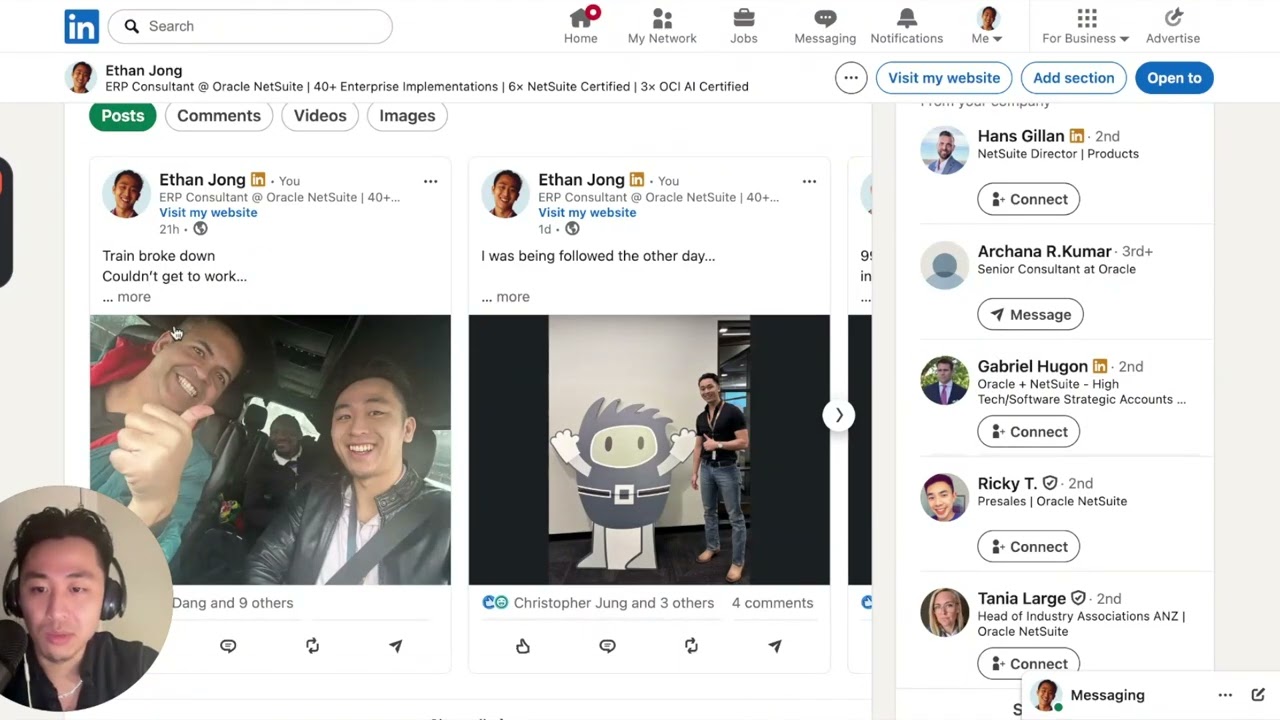Repost the Train broke down post
This screenshot has height=720, width=1280.
pyautogui.click(x=312, y=646)
